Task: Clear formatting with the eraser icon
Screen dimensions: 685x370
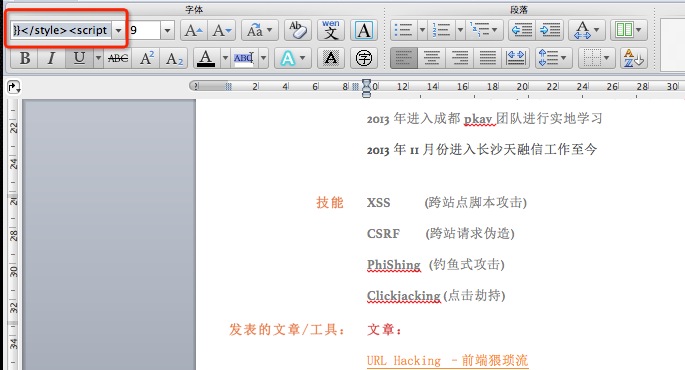Action: (x=298, y=30)
